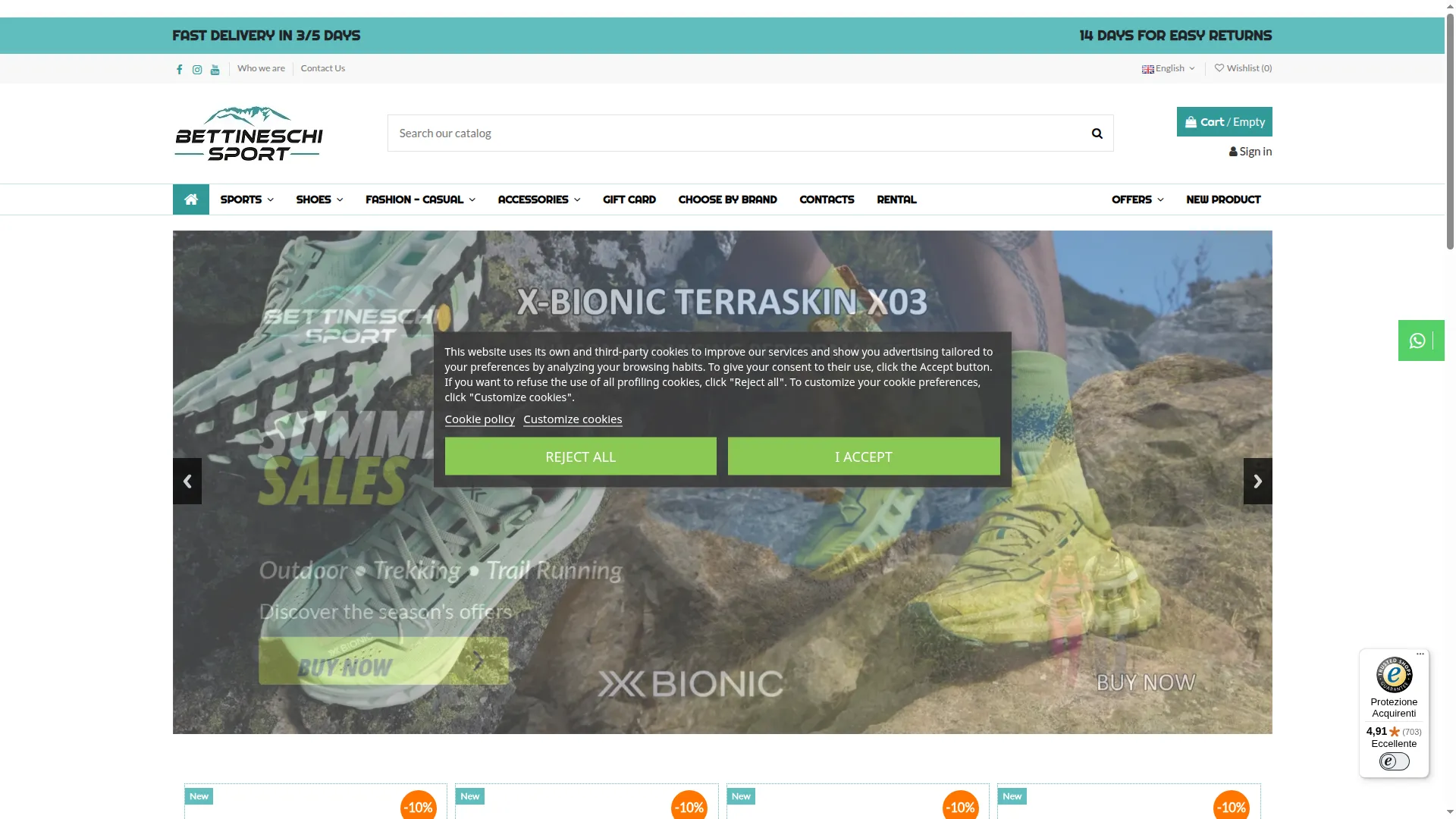This screenshot has width=1456, height=819.
Task: Click the Trusted Shops badge seal
Action: 1394,675
